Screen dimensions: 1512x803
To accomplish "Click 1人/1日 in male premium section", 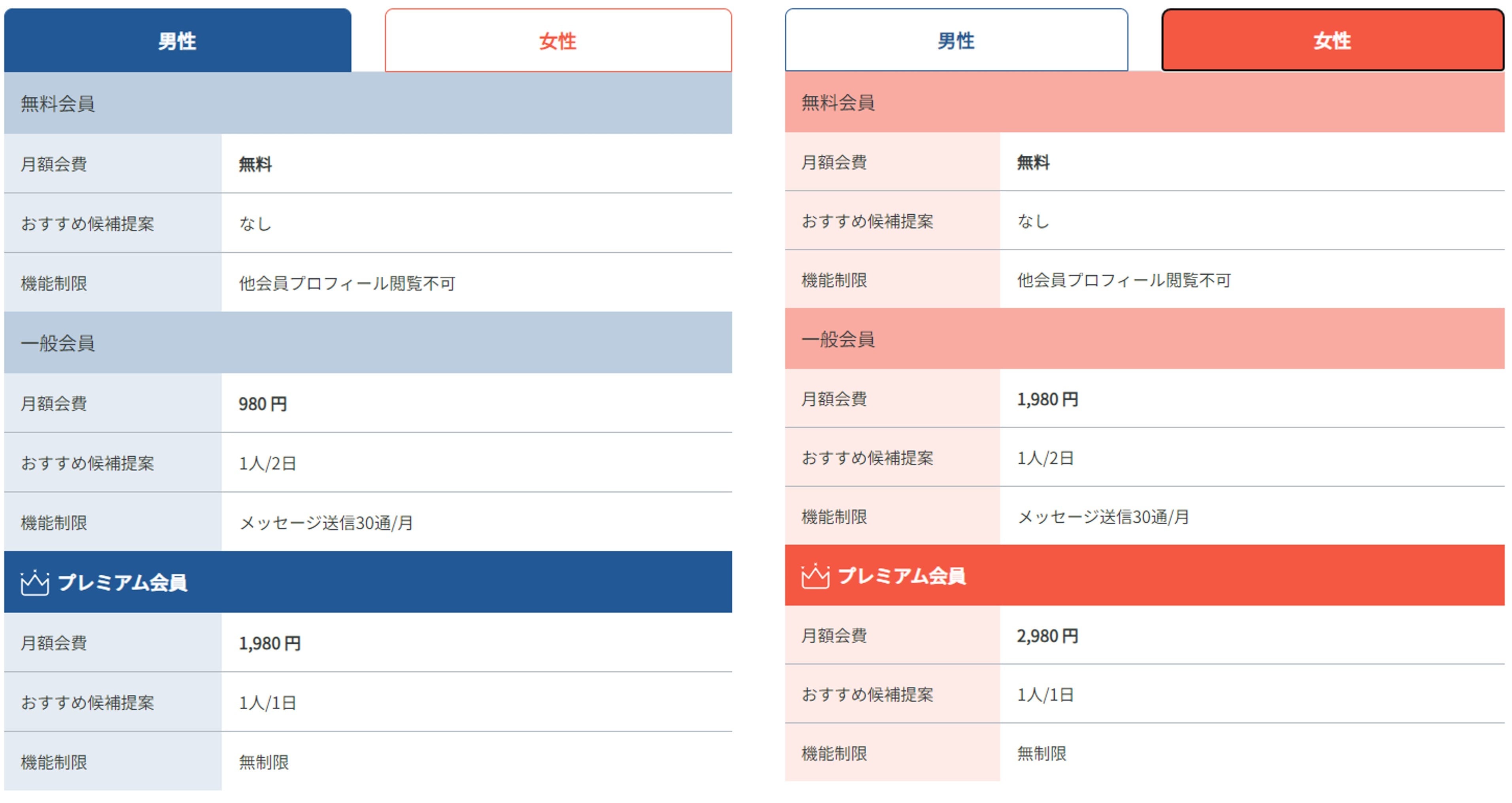I will (267, 703).
